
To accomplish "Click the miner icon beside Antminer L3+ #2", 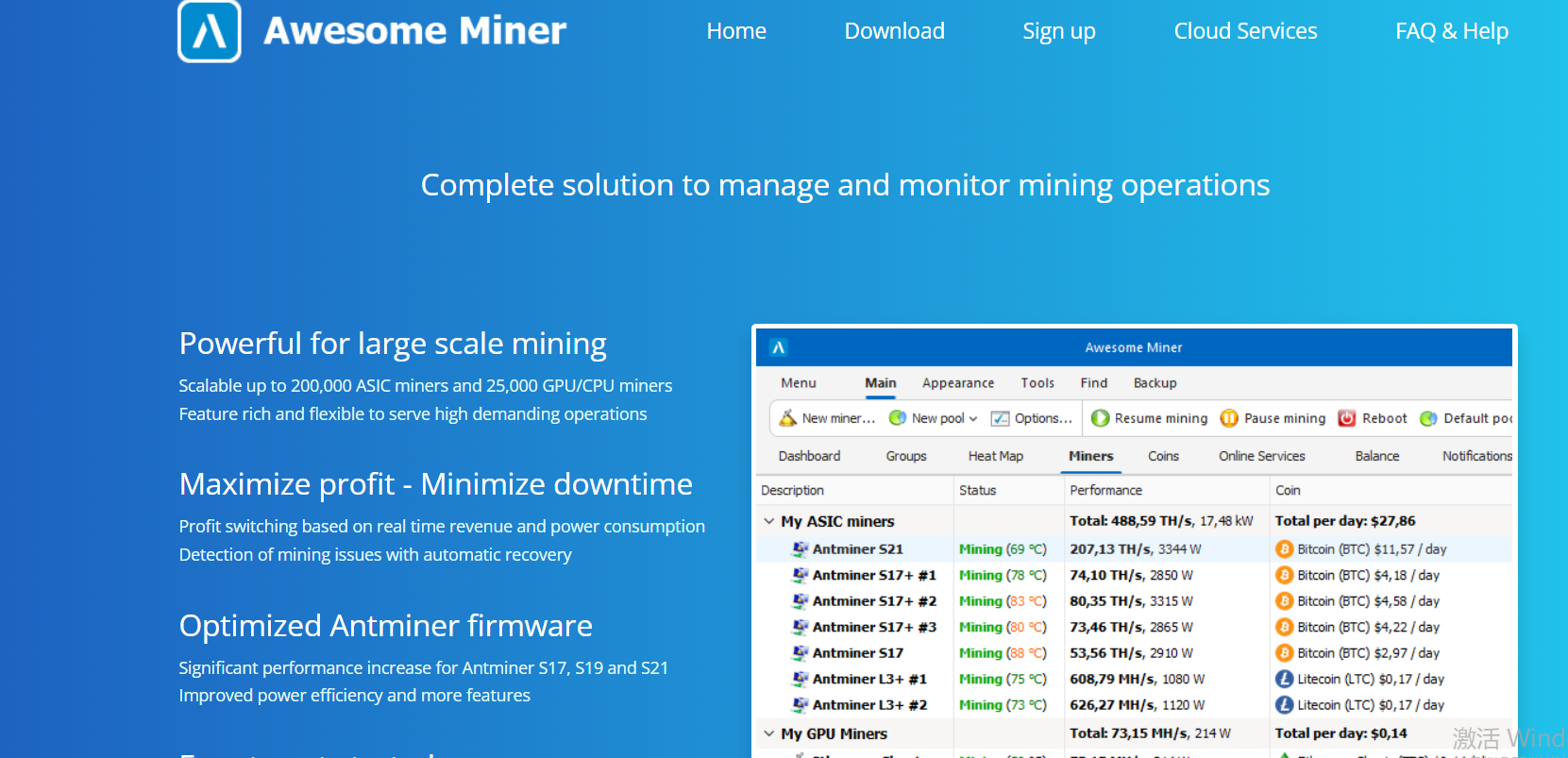I will (x=801, y=704).
